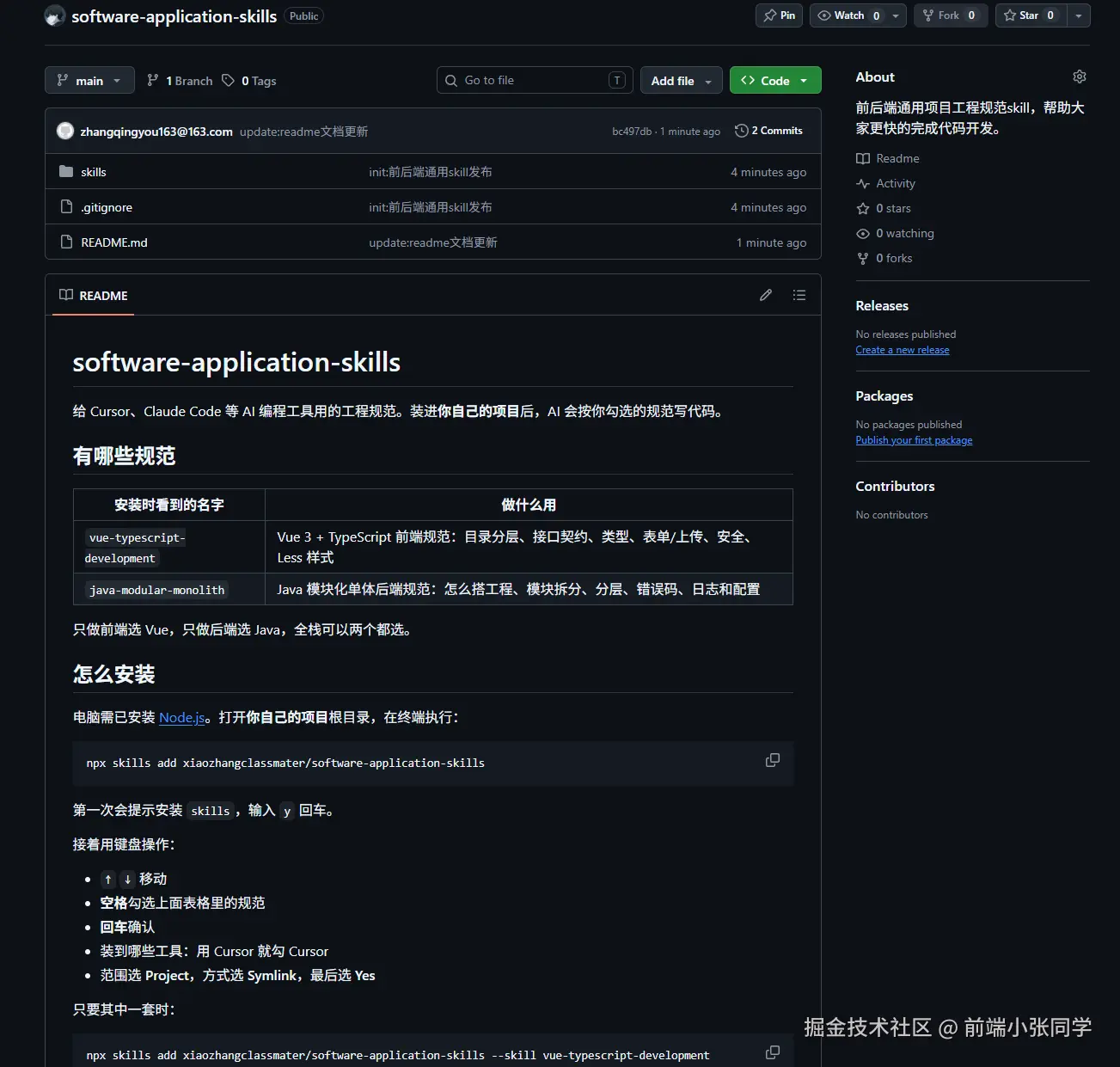Viewport: 1120px width, 1067px height.
Task: Click the README.md row commit message
Action: click(x=433, y=242)
